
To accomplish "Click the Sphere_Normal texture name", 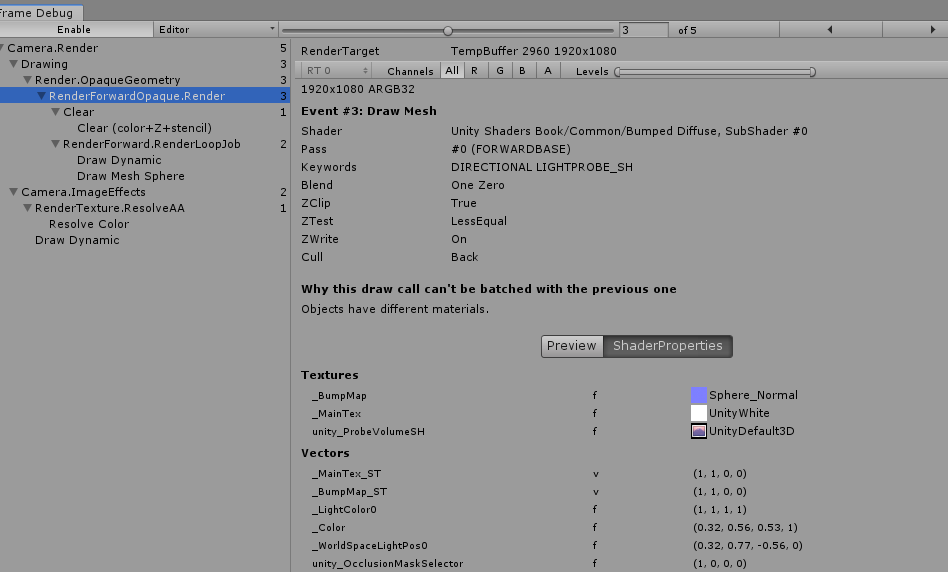I will 753,395.
